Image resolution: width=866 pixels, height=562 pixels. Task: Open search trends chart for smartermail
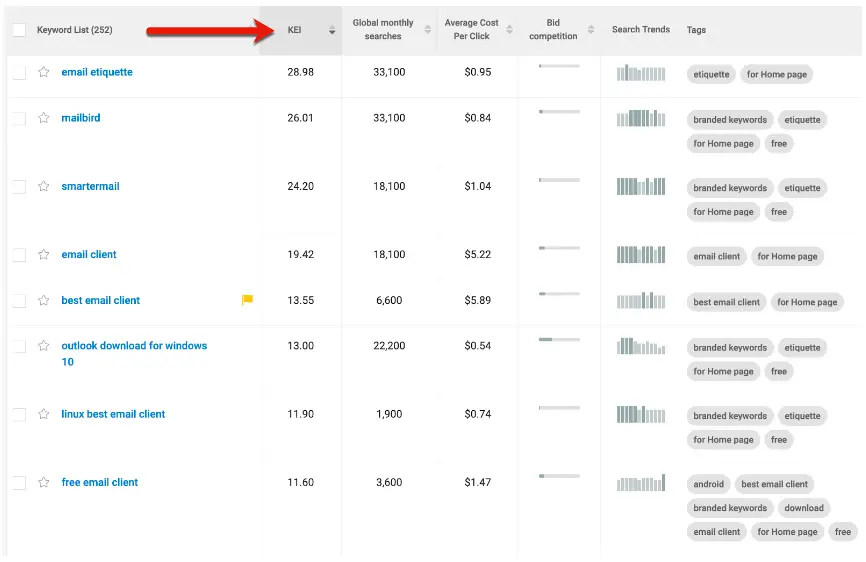641,187
